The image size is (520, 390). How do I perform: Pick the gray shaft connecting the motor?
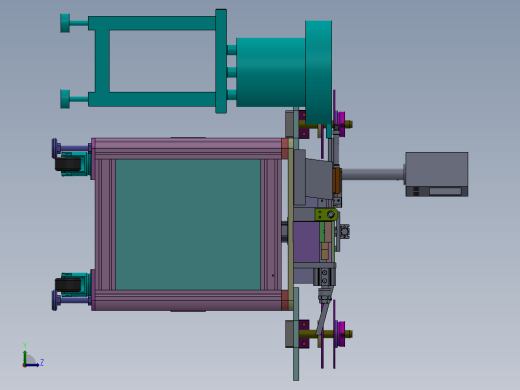click(x=373, y=174)
